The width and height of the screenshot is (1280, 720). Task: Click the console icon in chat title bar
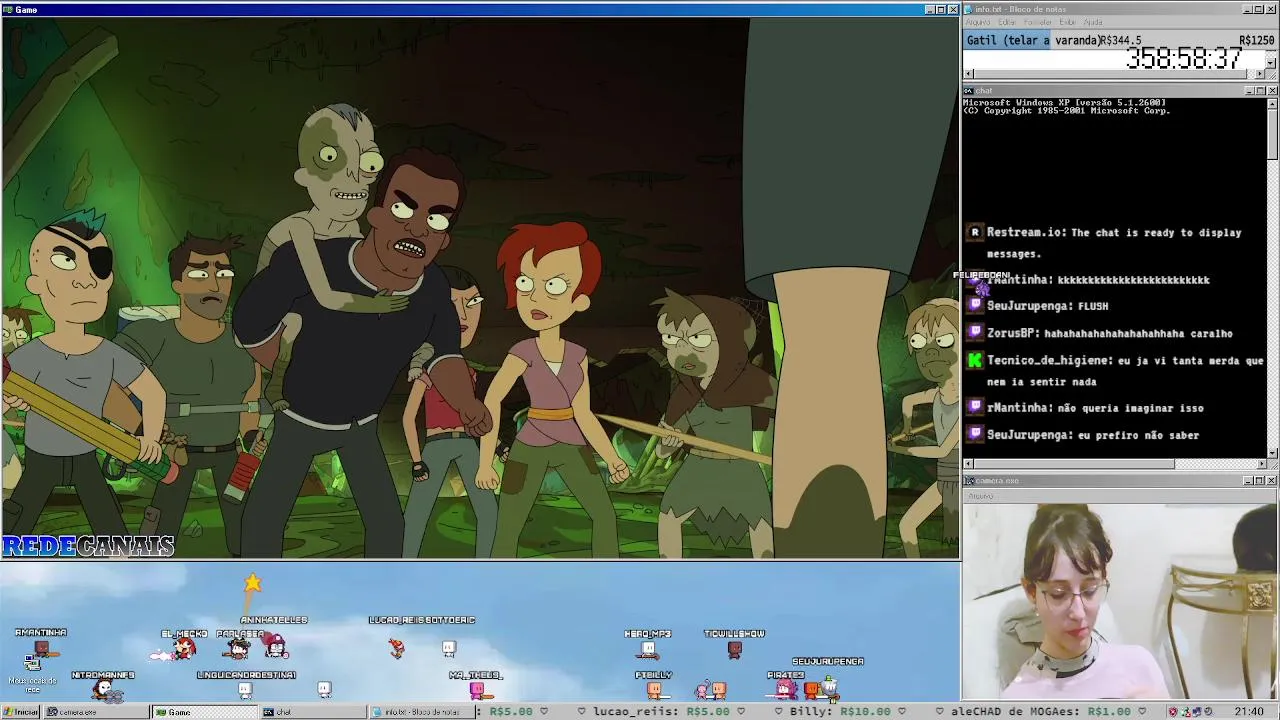(x=970, y=90)
